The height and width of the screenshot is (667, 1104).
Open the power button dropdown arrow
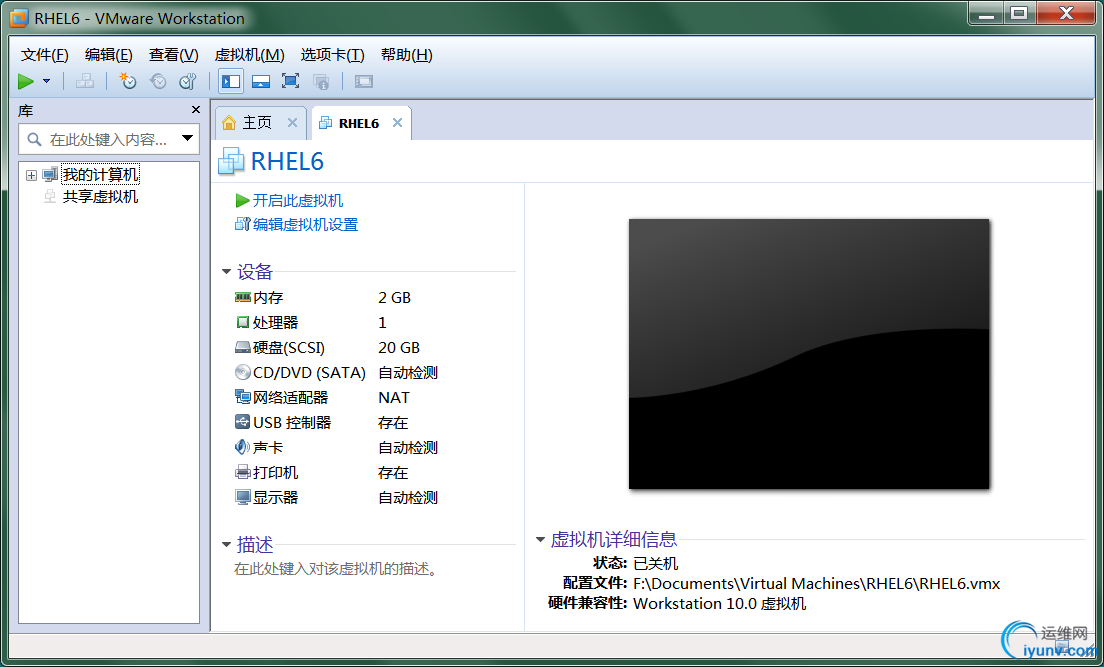pos(45,81)
